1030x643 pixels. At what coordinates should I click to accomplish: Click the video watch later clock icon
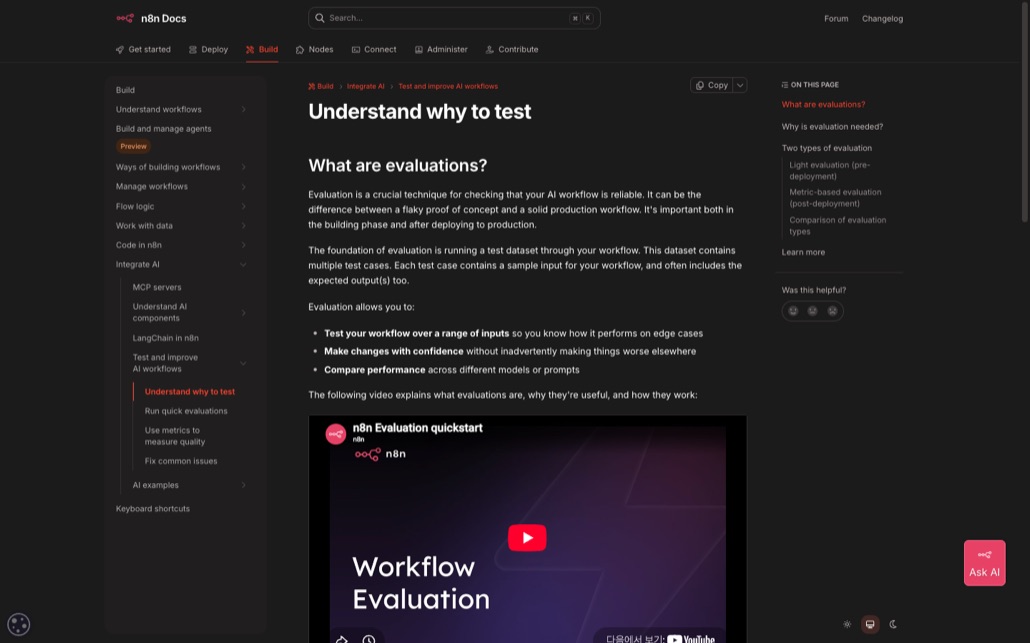tap(369, 638)
